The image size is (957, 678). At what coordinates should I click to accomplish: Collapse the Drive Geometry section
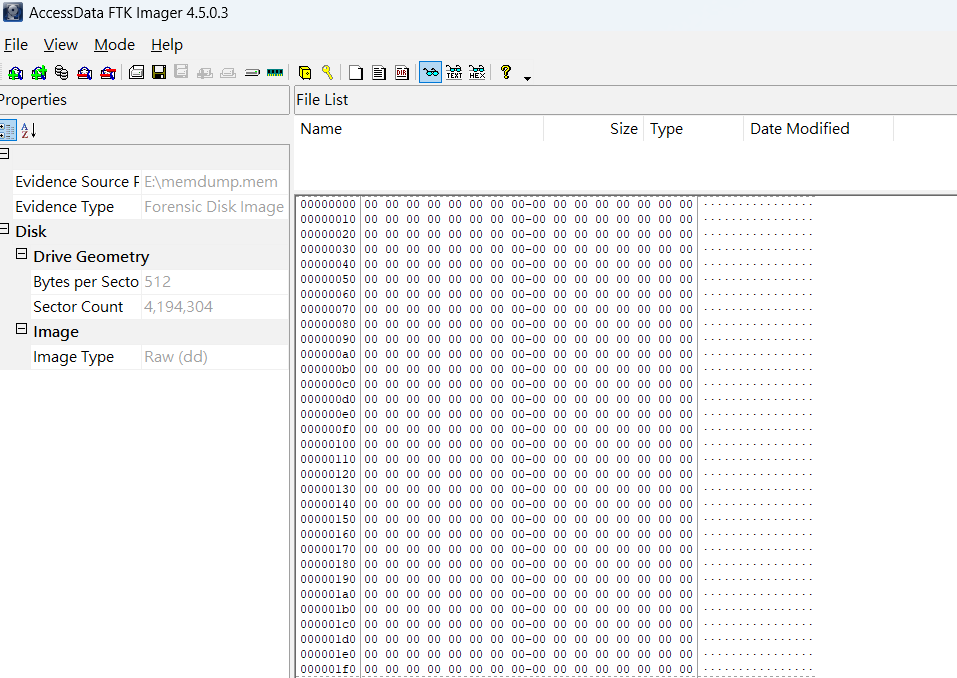(21, 254)
